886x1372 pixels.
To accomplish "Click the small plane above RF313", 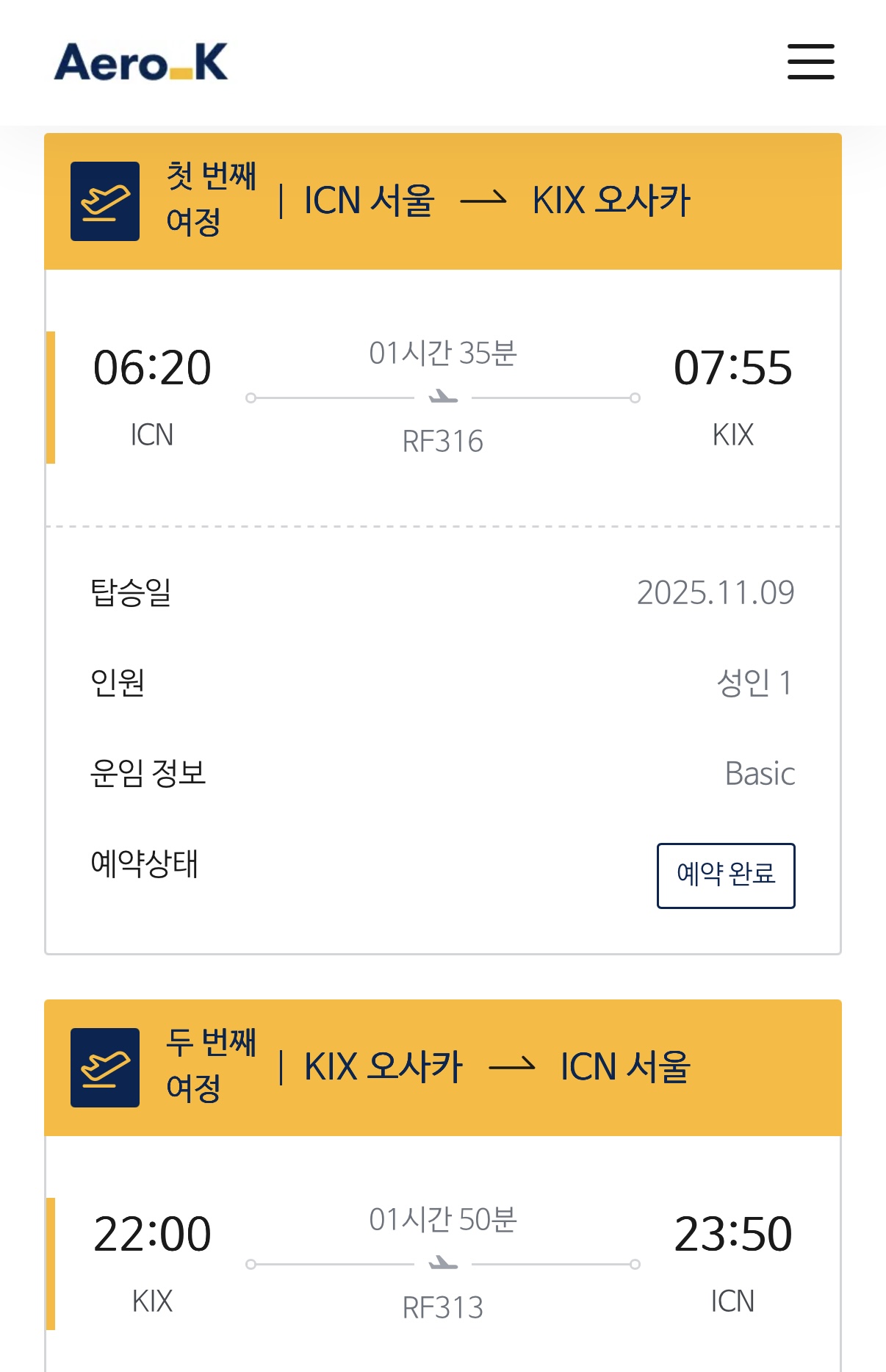I will click(x=443, y=1264).
